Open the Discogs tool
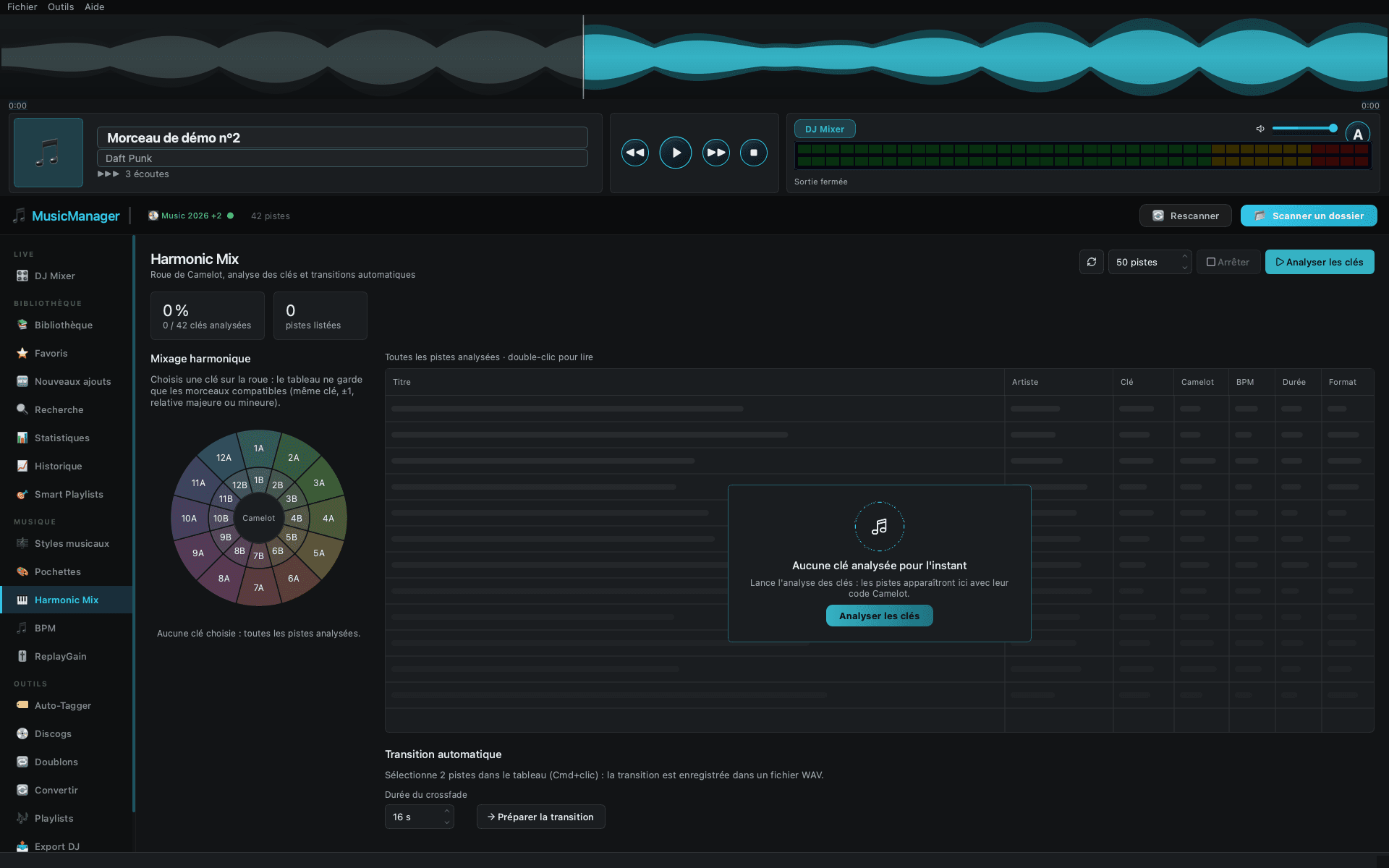Screen dimensions: 1389x868 [67, 733]
